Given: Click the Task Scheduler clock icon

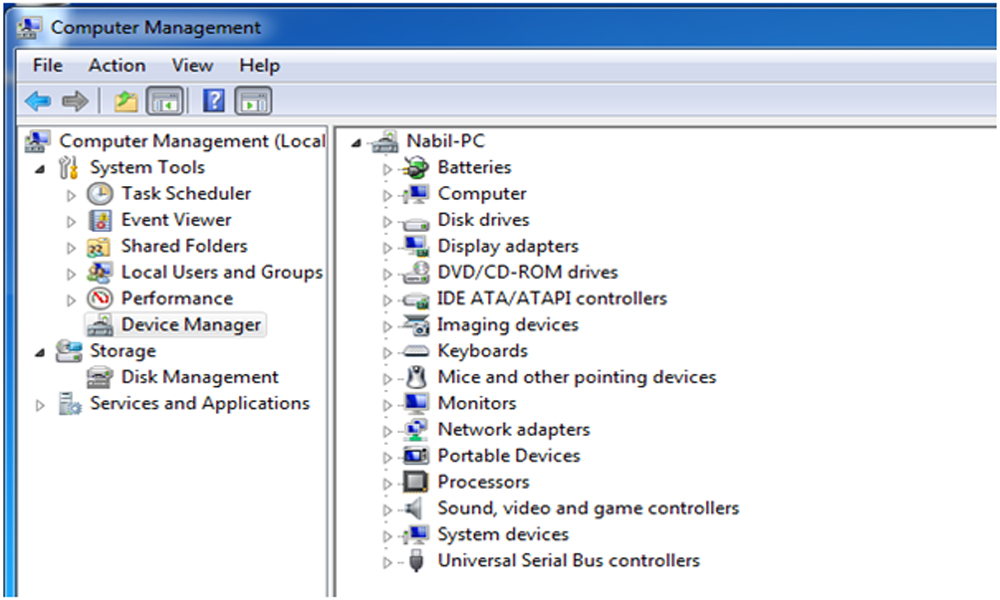Looking at the screenshot, I should tap(100, 194).
